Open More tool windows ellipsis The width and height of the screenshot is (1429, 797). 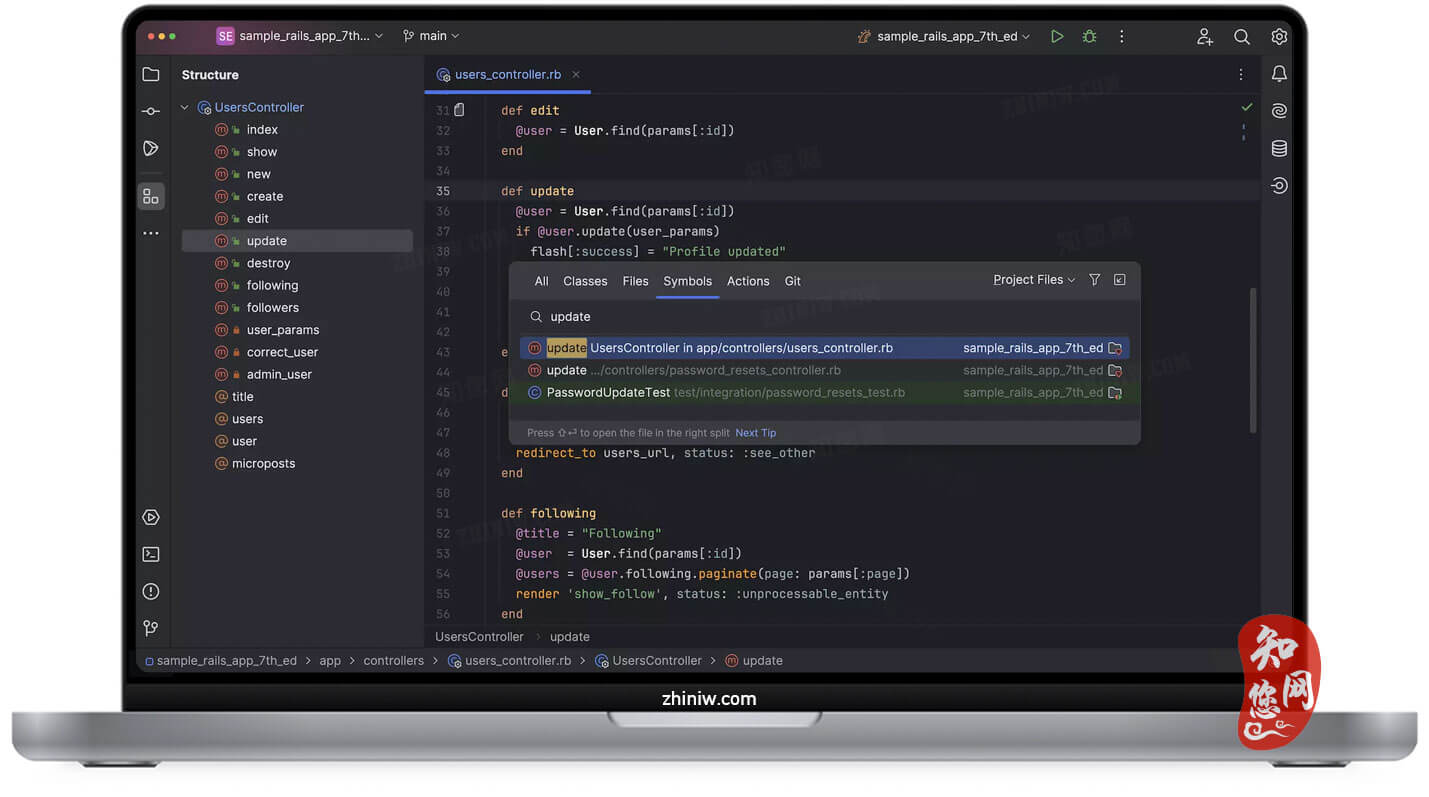point(151,233)
